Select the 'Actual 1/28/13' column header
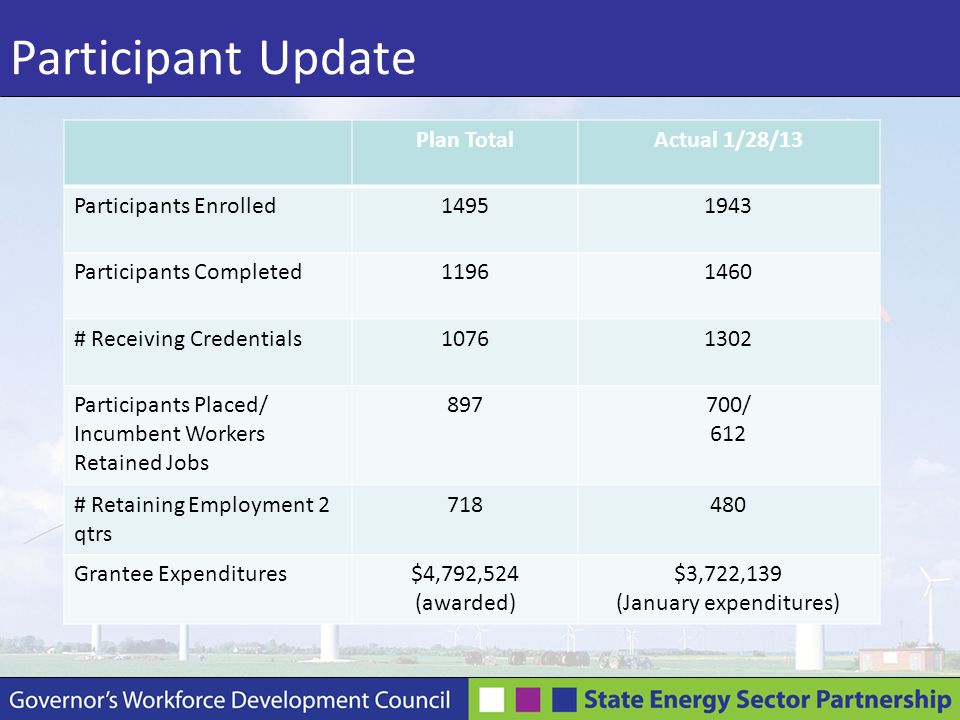The image size is (960, 720). tap(728, 140)
